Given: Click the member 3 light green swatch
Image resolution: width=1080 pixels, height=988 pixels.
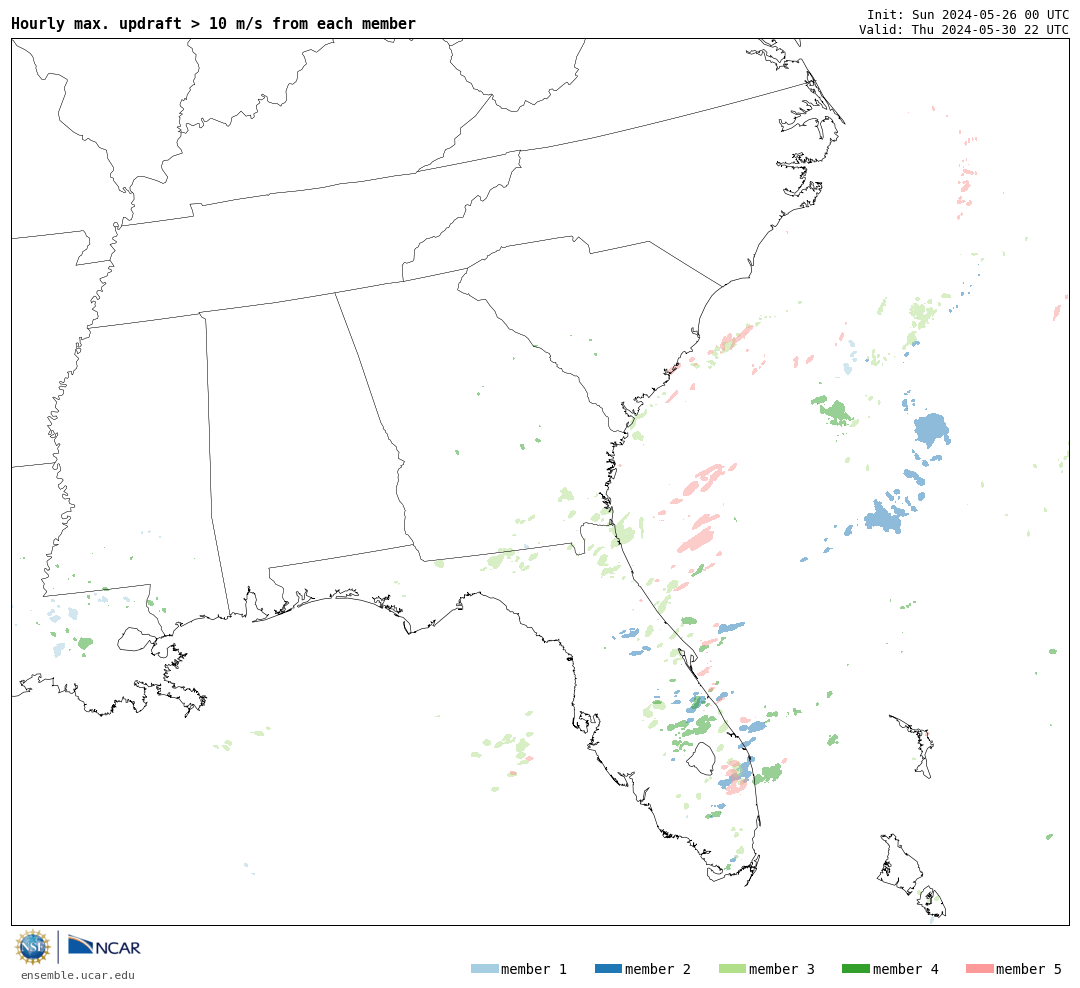Looking at the screenshot, I should [732, 968].
